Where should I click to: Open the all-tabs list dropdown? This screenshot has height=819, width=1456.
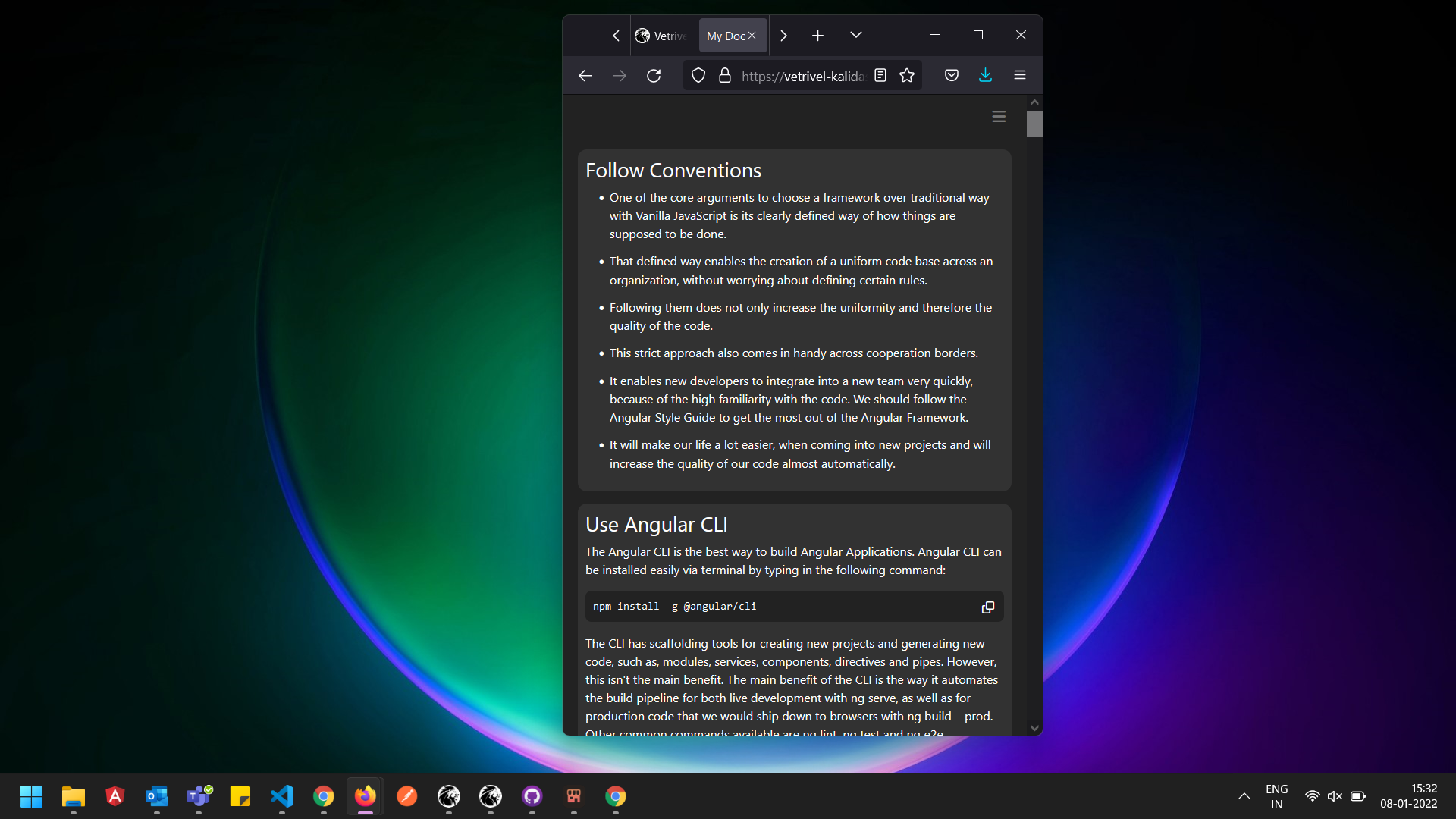(x=856, y=35)
